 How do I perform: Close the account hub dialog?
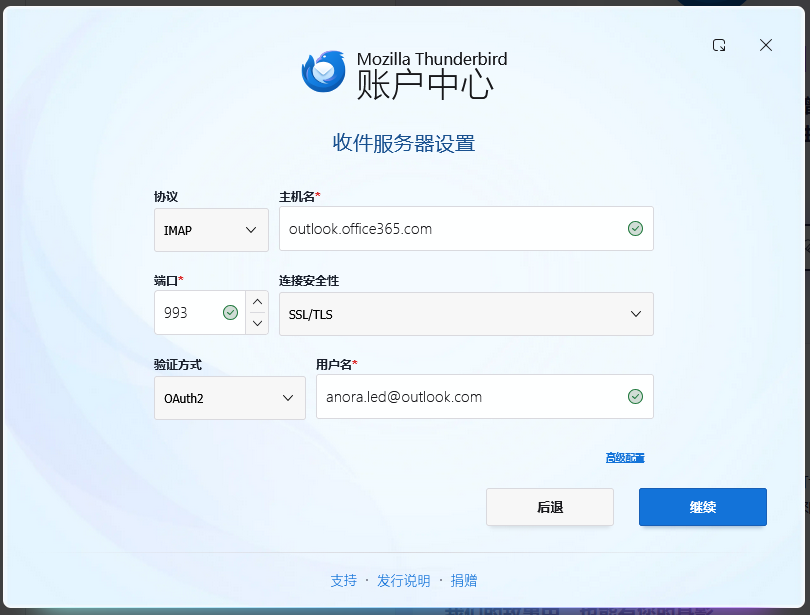(766, 45)
